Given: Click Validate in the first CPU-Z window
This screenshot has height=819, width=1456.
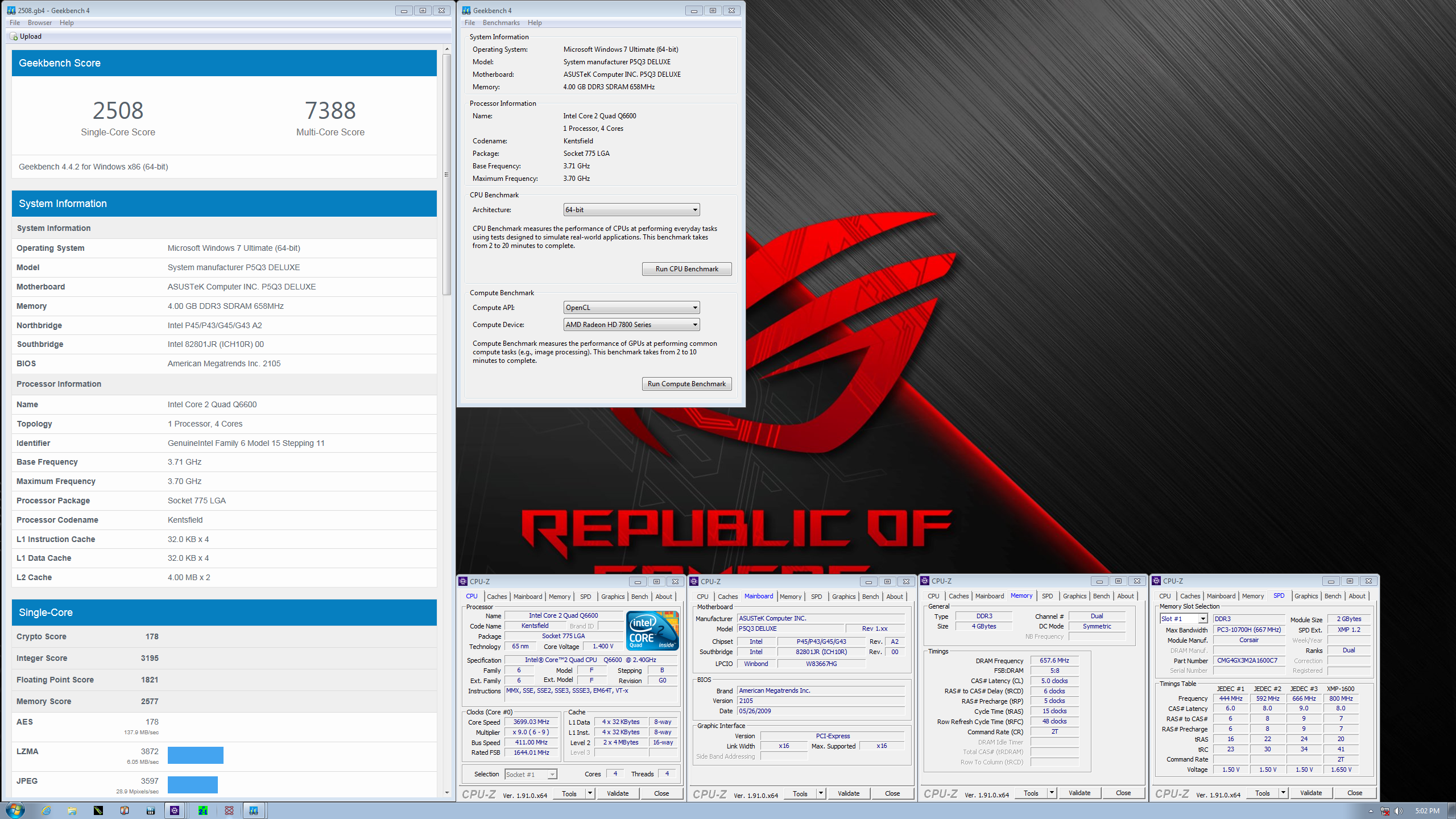Looking at the screenshot, I should [618, 793].
